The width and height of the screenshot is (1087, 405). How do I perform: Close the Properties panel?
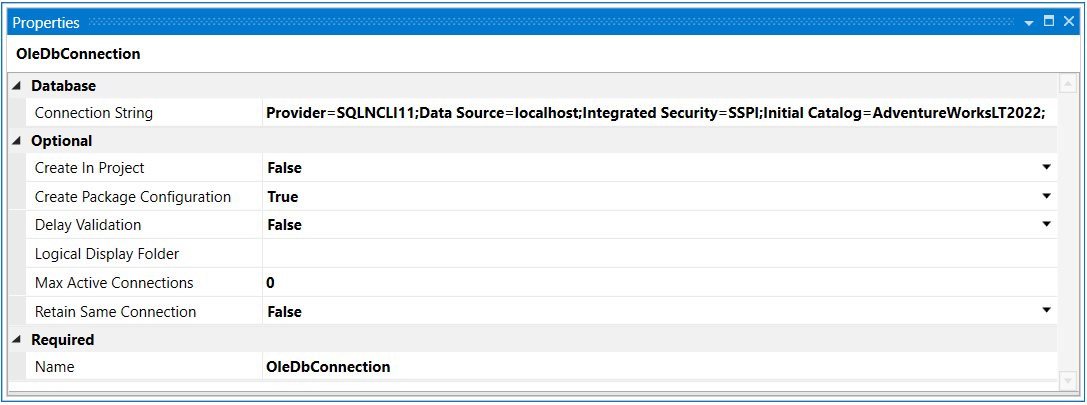[1067, 21]
